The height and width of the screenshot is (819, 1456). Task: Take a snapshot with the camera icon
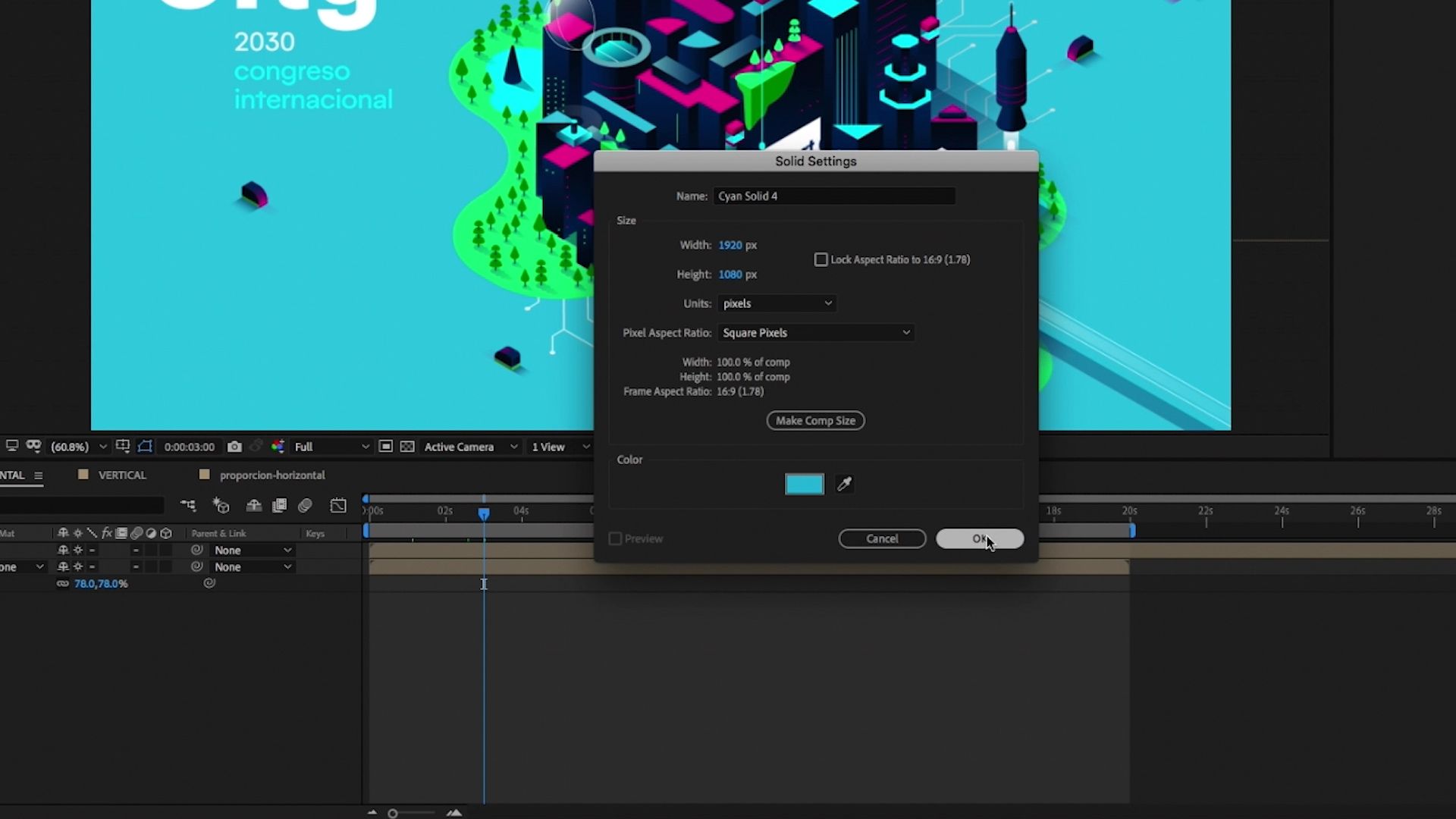point(234,447)
